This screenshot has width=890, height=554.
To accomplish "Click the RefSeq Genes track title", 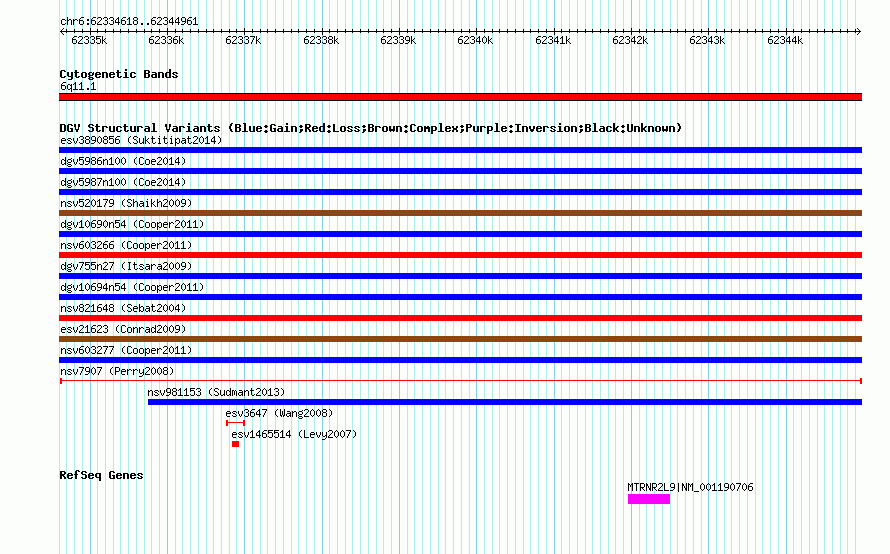I will (101, 475).
